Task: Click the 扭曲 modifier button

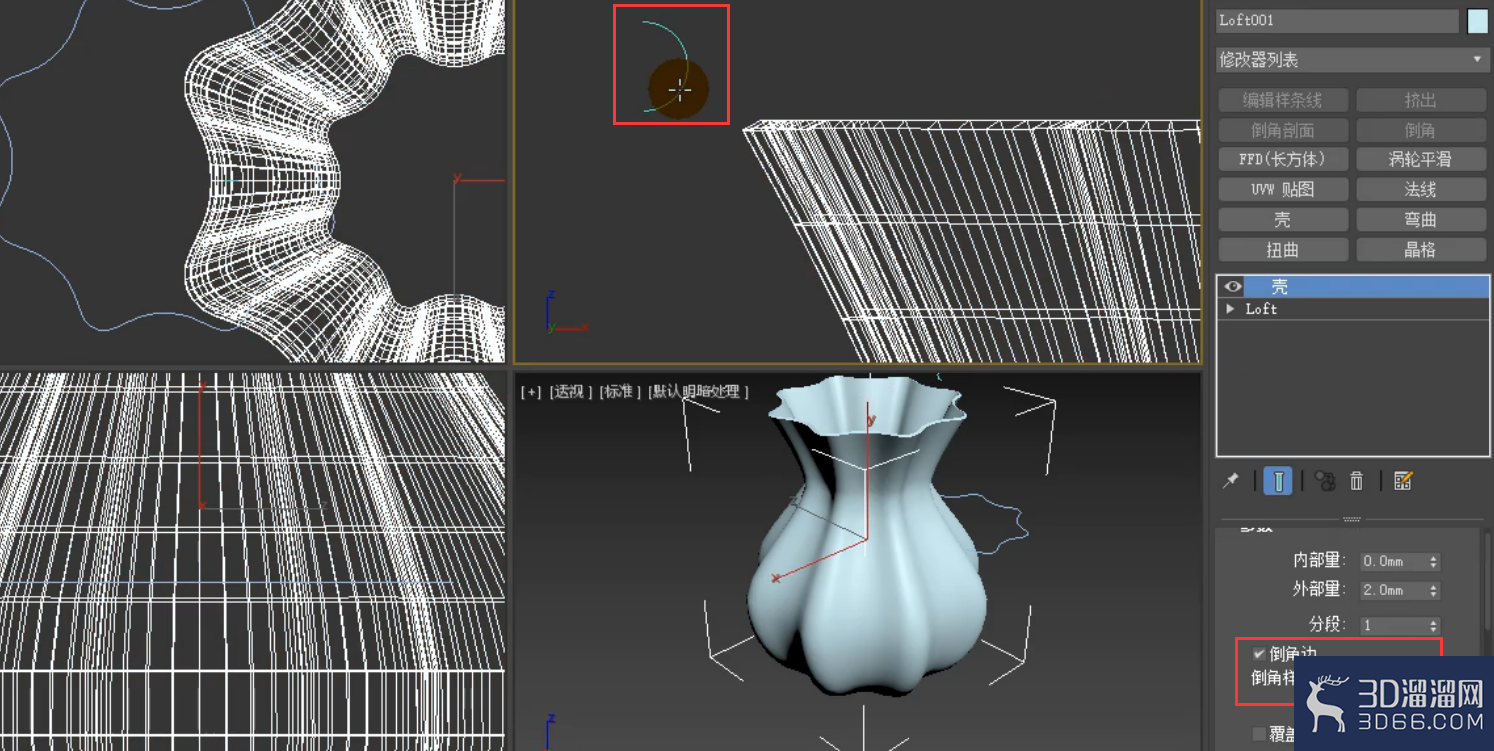Action: click(x=1283, y=249)
